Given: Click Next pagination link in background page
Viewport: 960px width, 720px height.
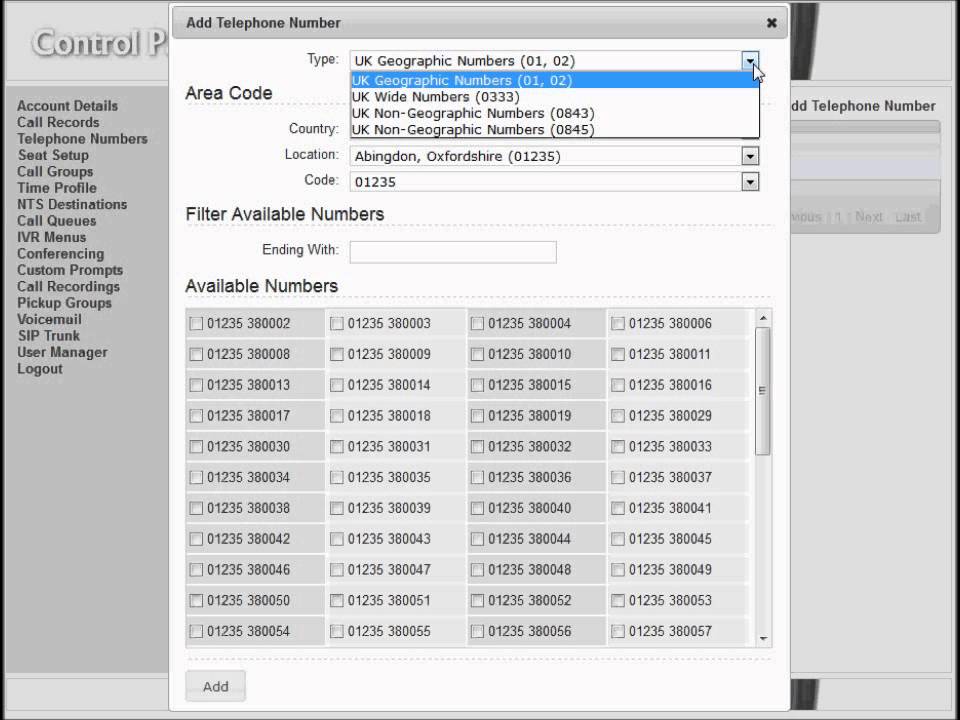Looking at the screenshot, I should (868, 217).
